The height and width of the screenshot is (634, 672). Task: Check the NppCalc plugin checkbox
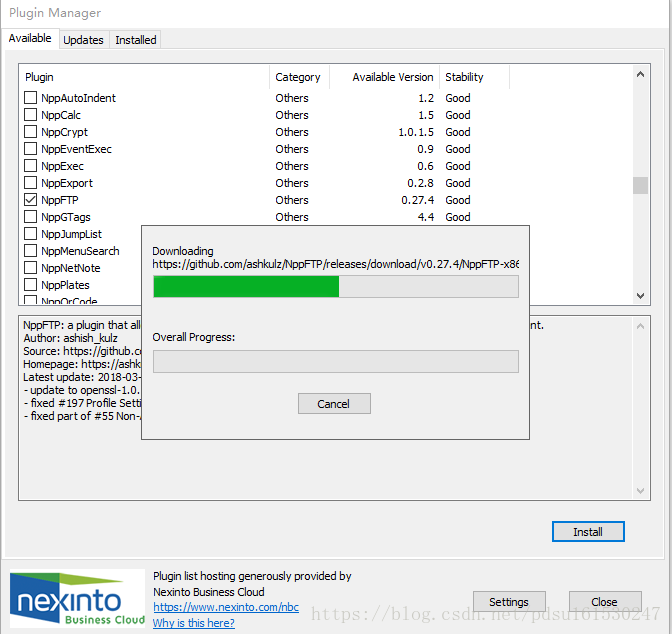point(30,115)
